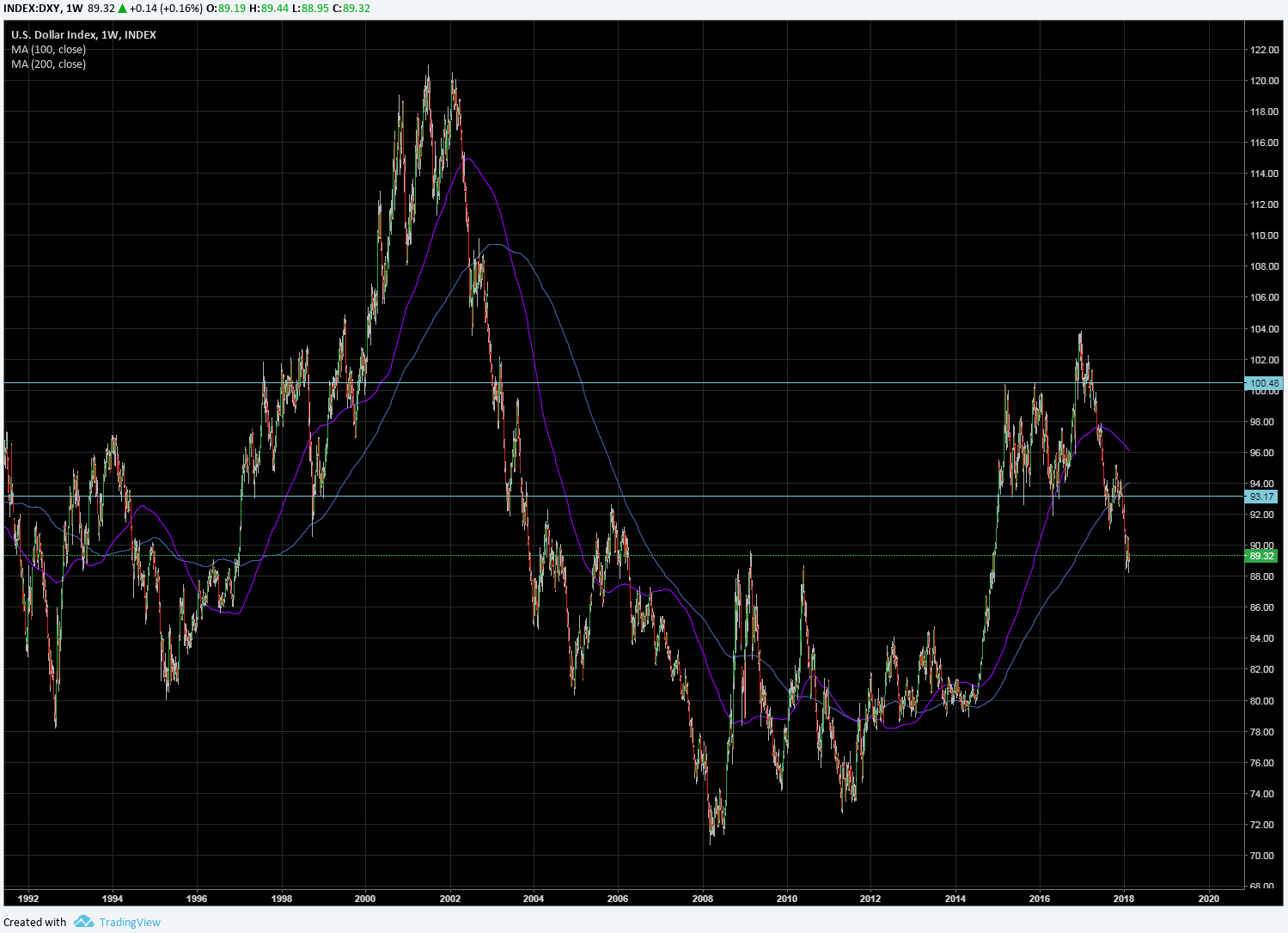The width and height of the screenshot is (1288, 933).
Task: Click the 96.00 price axis label
Action: point(1262,453)
